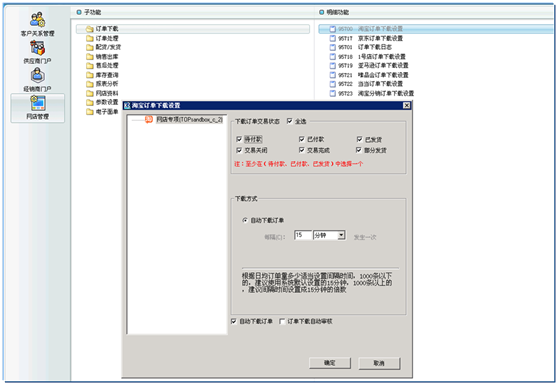Open 95719 亚马逊订单下载设置 entry
The width and height of the screenshot is (558, 385).
point(369,65)
